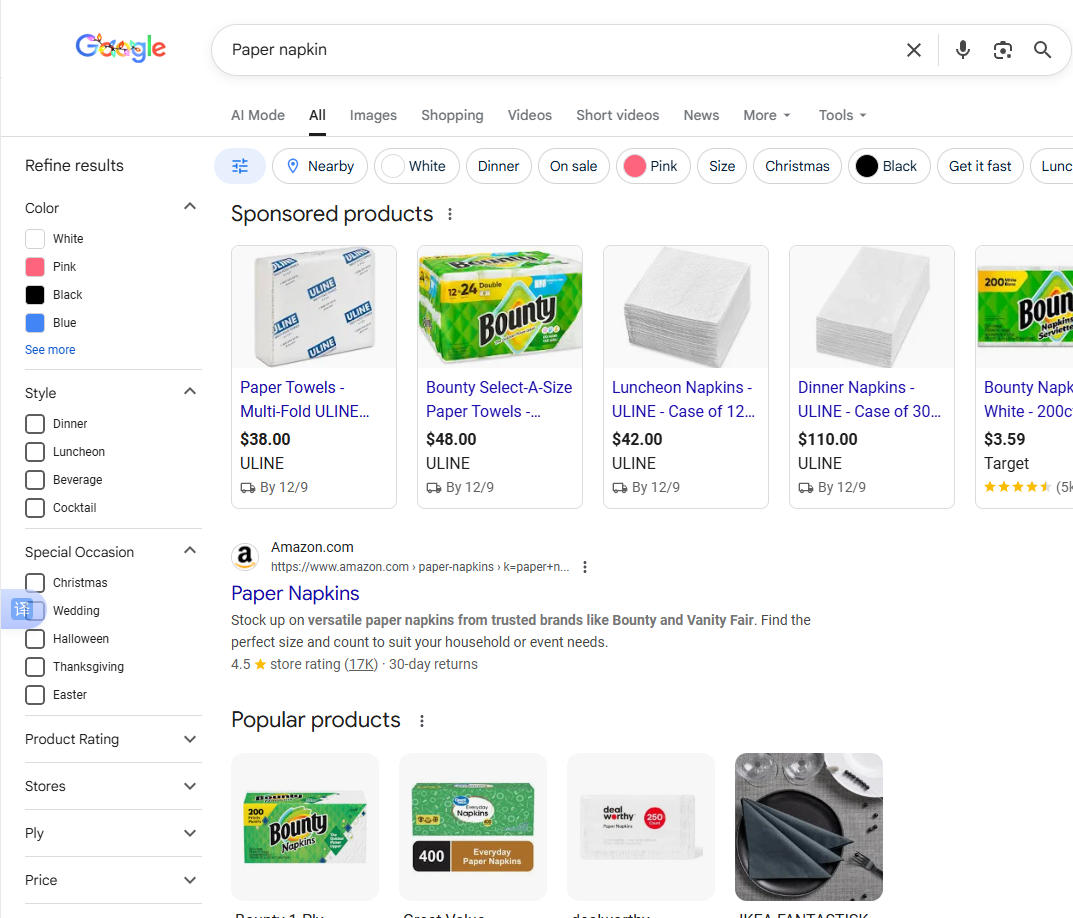Image resolution: width=1073 pixels, height=918 pixels.
Task: Click See more under Color
Action: pyautogui.click(x=50, y=350)
